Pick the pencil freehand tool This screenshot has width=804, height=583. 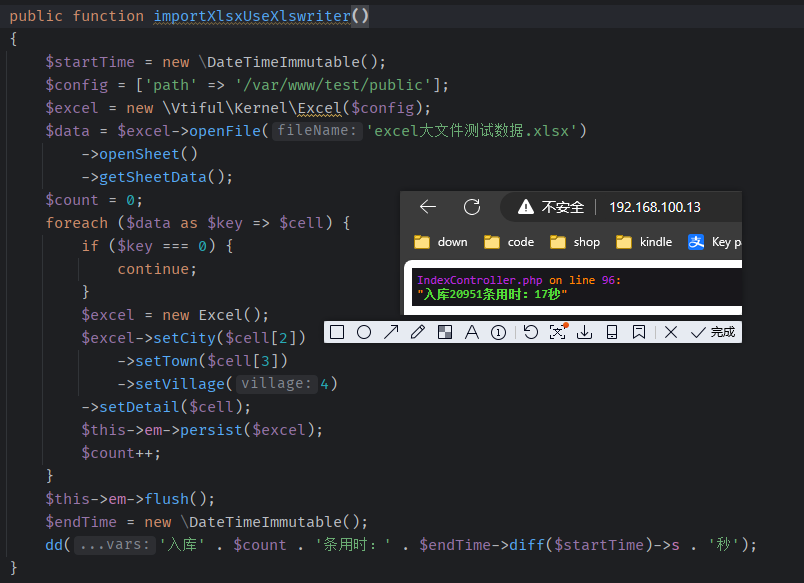pyautogui.click(x=418, y=332)
